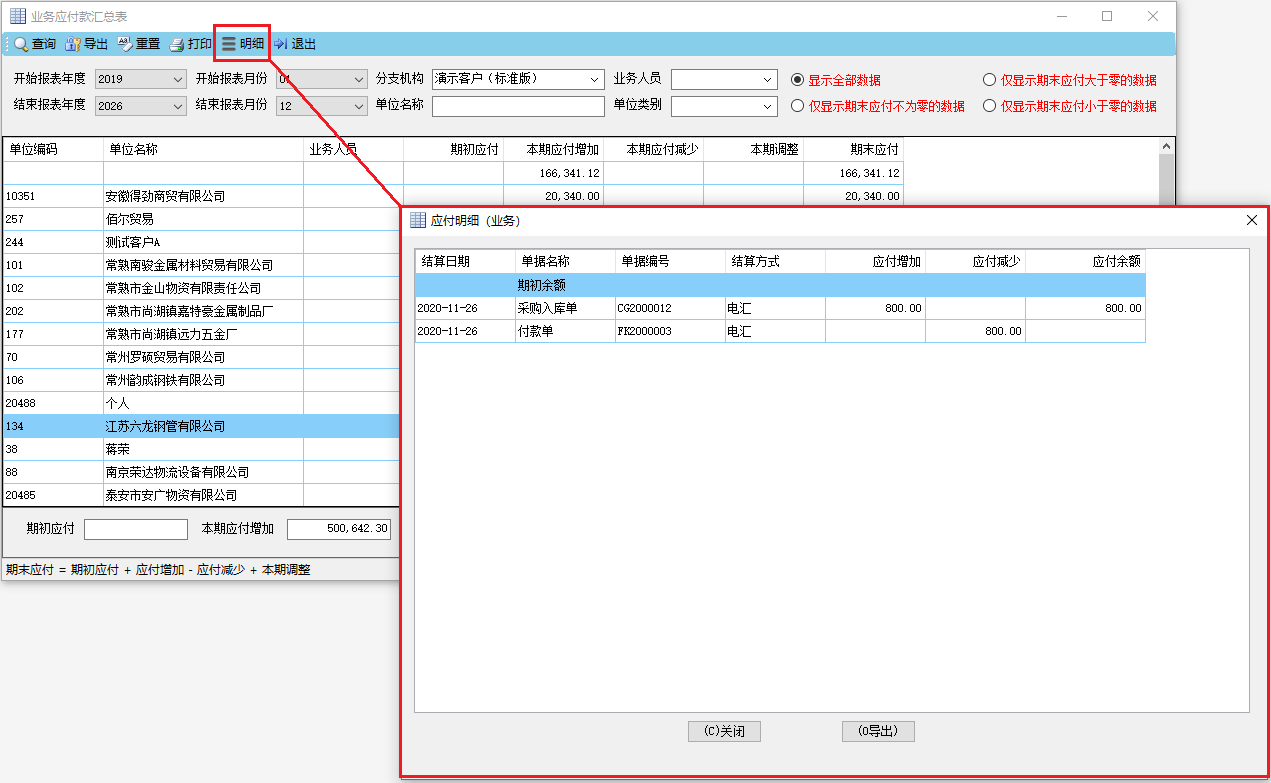Click the 退出 exit toolbar button
The width and height of the screenshot is (1271, 783).
pos(295,44)
